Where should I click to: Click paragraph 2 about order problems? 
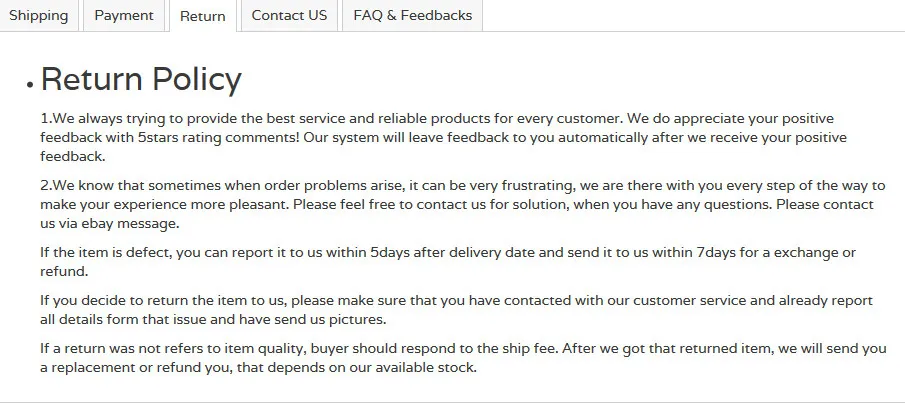[462, 204]
